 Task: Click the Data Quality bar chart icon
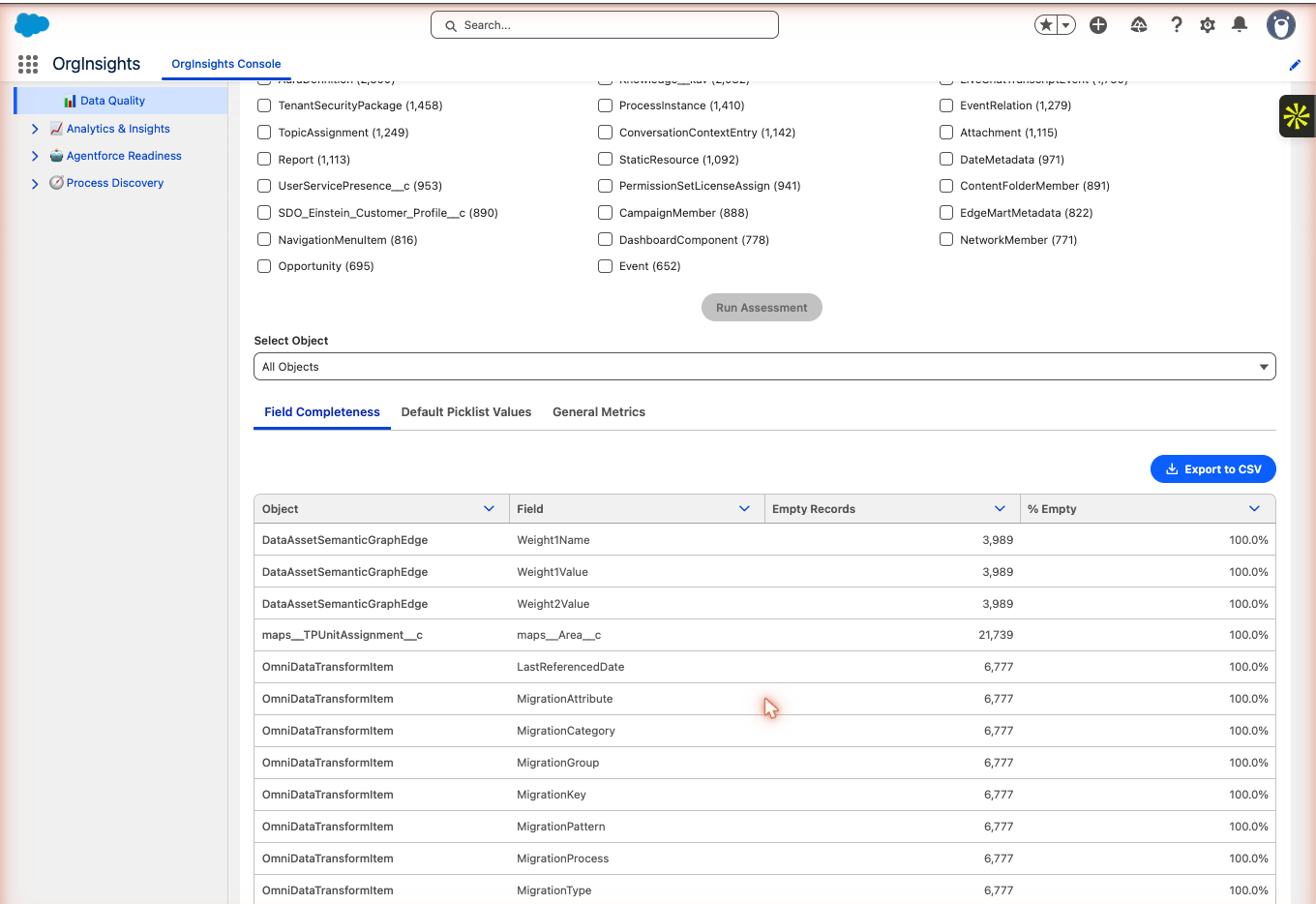tap(70, 101)
